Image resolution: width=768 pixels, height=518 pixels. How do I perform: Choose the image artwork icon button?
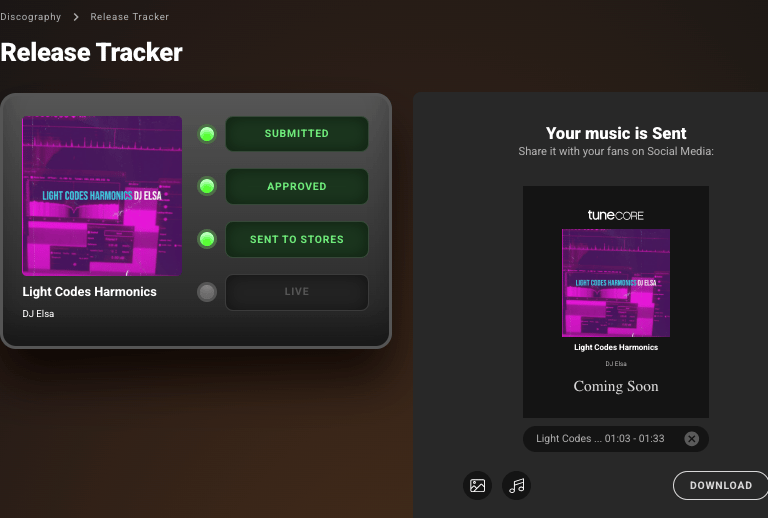click(477, 486)
